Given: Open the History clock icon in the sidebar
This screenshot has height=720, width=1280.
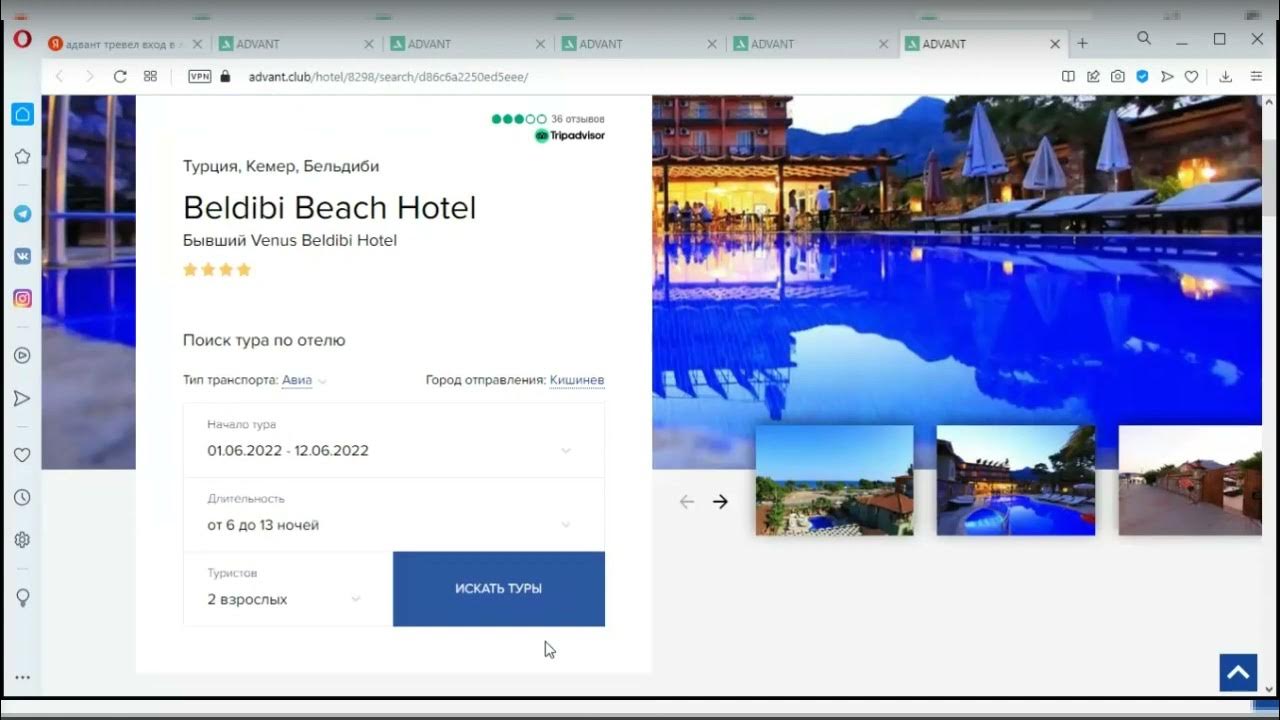Looking at the screenshot, I should pyautogui.click(x=22, y=497).
